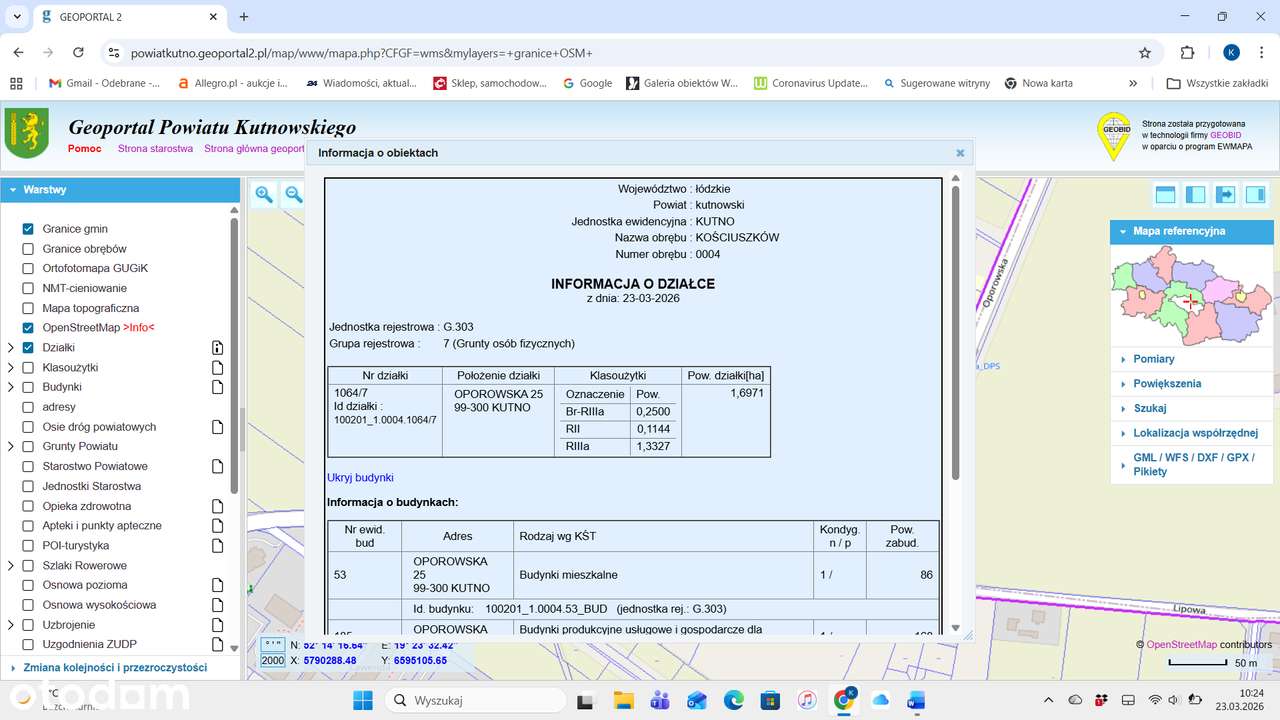The image size is (1280, 720).
Task: Close the Informacja o obiektach dialog
Action: [x=960, y=153]
